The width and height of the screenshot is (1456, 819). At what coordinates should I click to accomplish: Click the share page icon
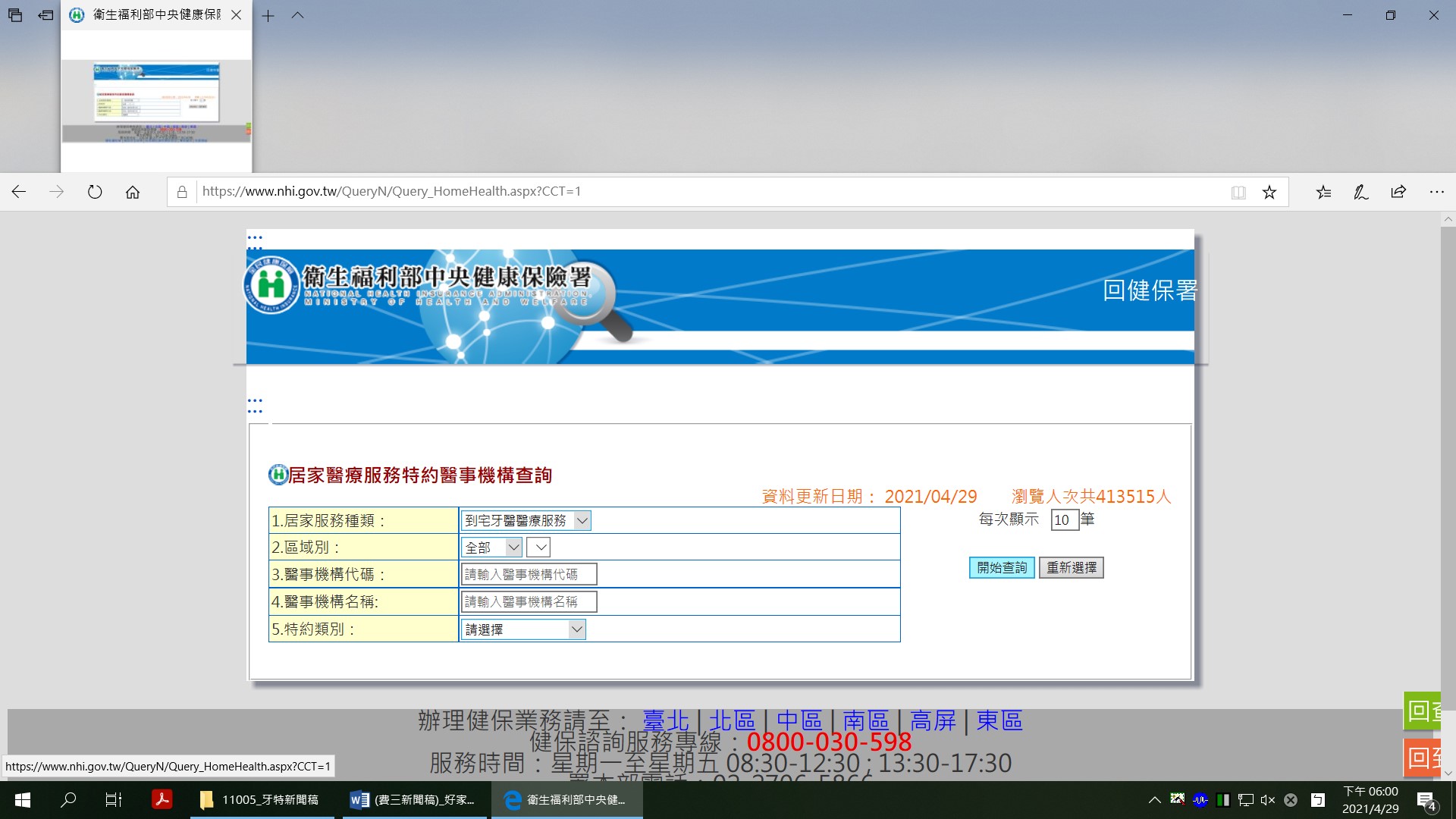tap(1398, 192)
